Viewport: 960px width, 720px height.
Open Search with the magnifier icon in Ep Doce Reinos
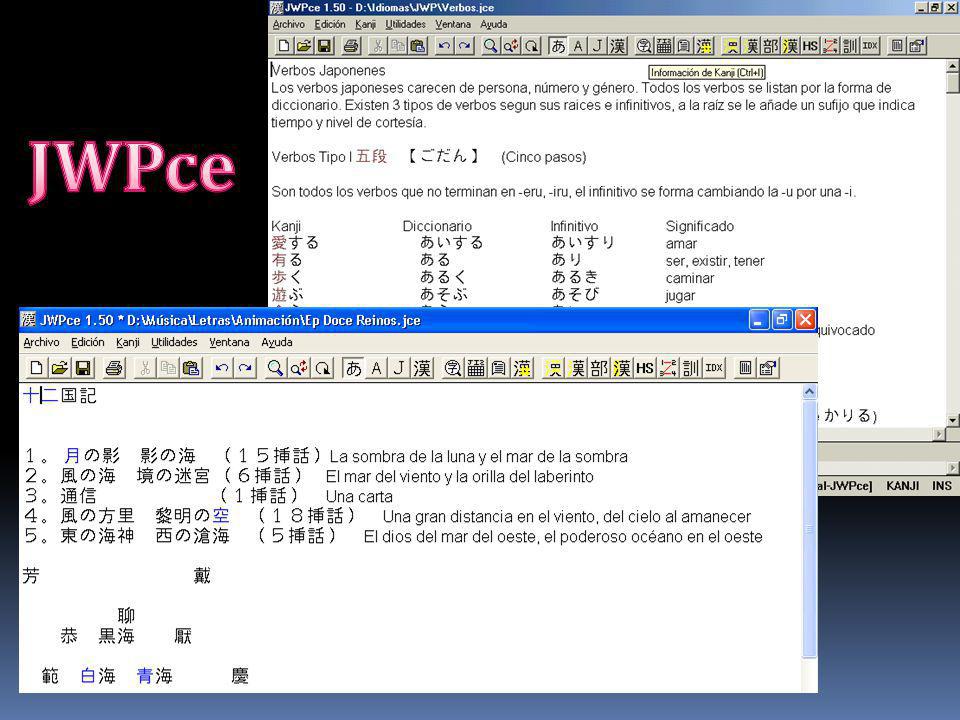[x=276, y=368]
